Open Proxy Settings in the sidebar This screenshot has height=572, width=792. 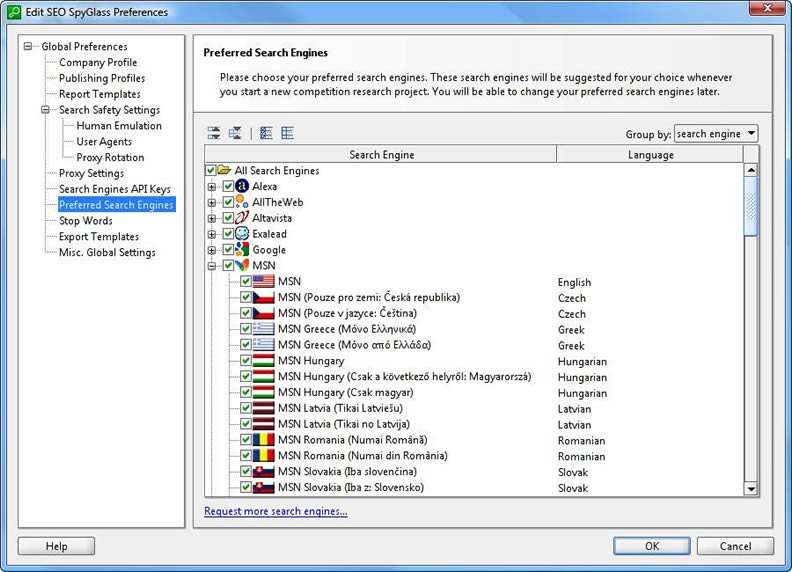[x=91, y=173]
